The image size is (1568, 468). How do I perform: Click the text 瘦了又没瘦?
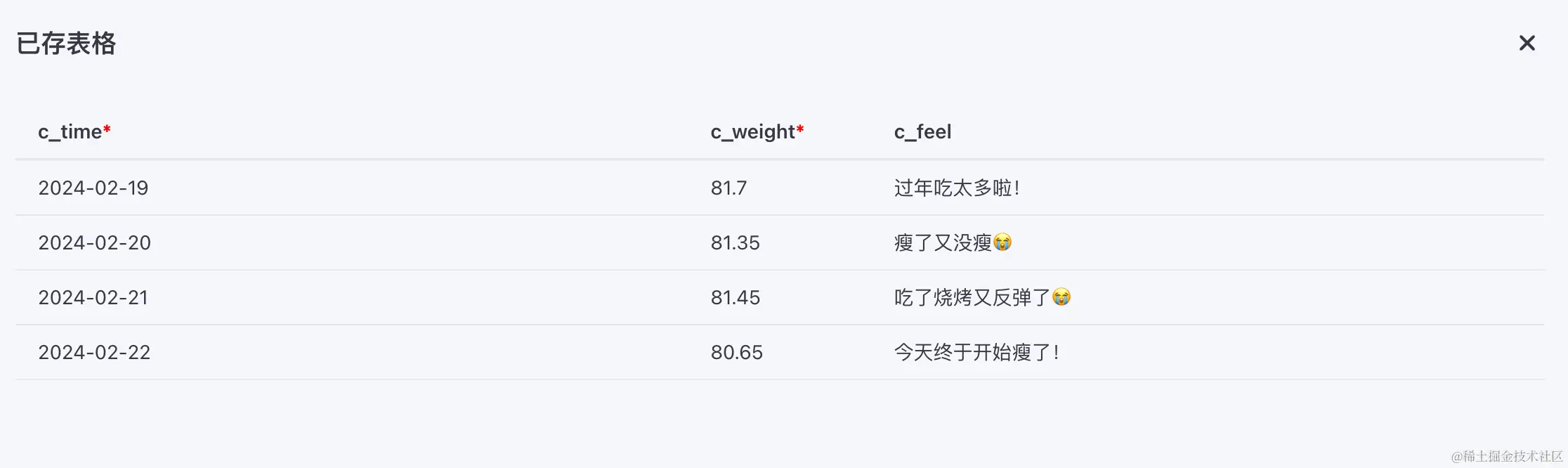[943, 242]
